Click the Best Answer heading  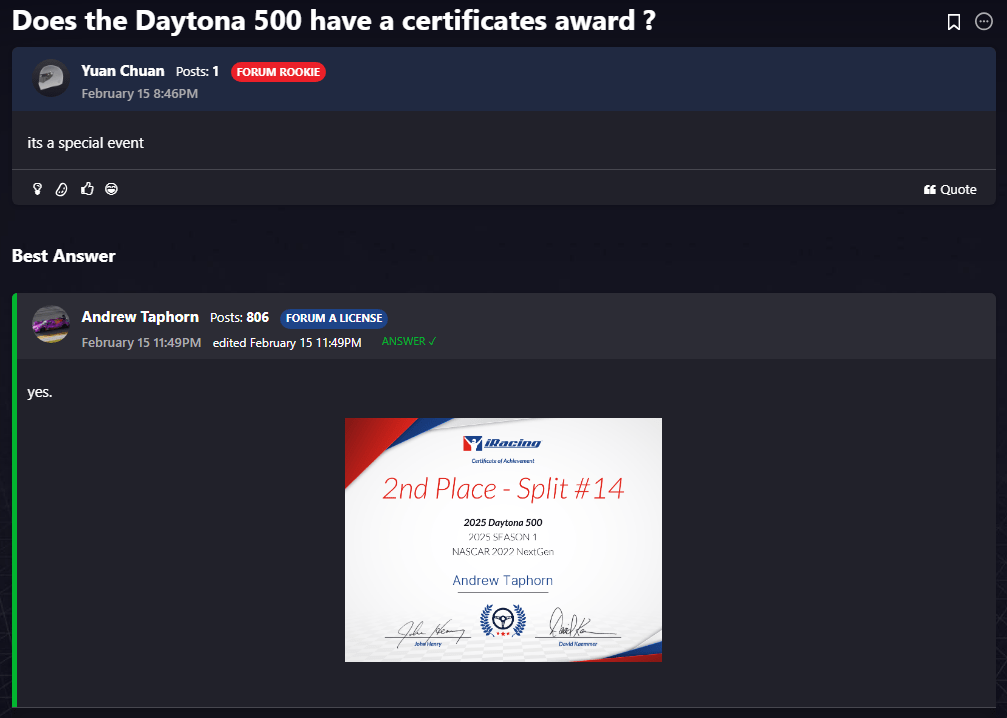point(63,256)
